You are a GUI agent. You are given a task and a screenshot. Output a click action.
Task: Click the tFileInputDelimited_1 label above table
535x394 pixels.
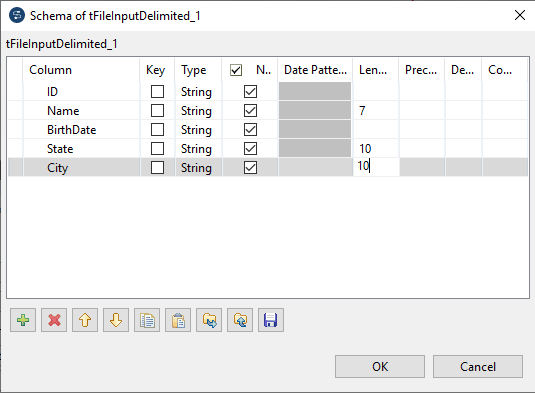point(61,44)
